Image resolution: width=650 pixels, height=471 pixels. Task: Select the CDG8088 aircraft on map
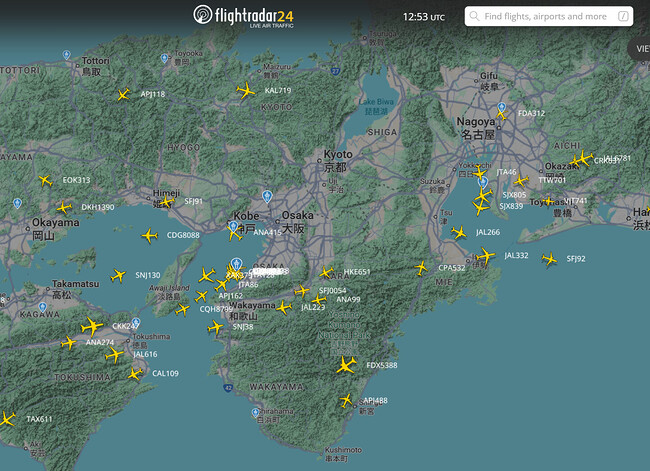point(150,236)
